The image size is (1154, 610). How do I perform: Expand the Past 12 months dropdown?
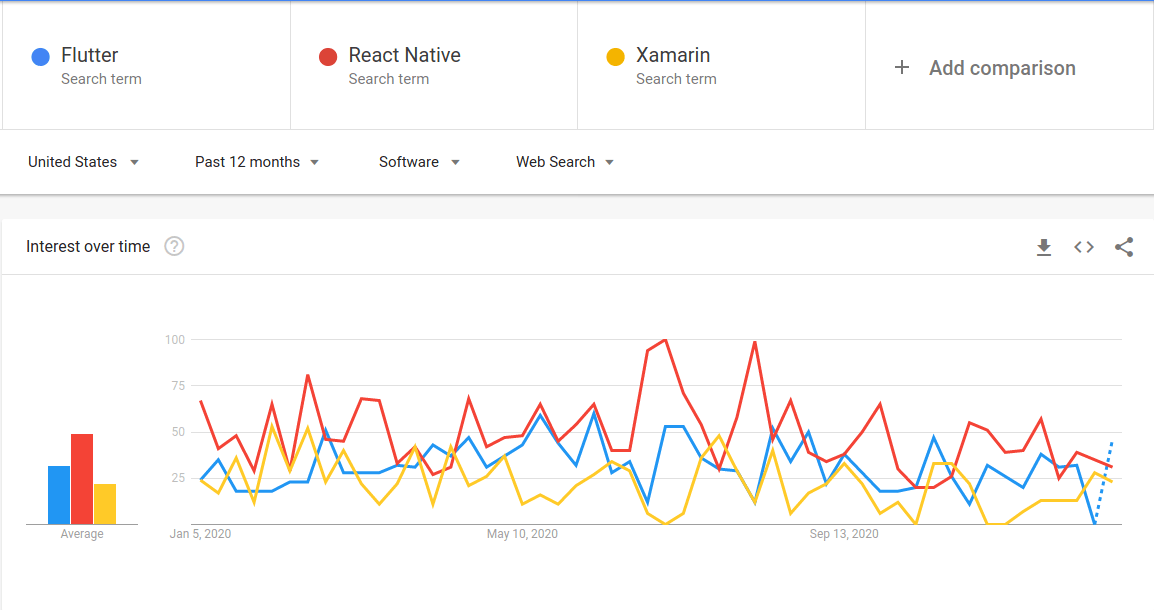coord(257,162)
